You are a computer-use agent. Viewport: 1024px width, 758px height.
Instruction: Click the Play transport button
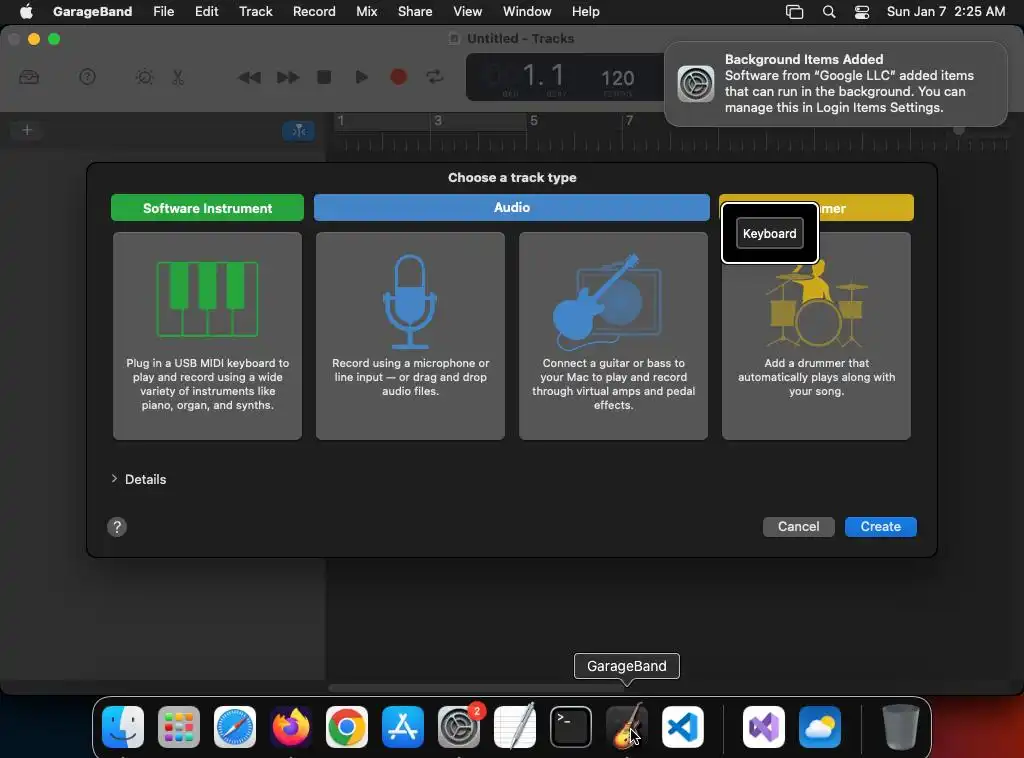pos(361,77)
